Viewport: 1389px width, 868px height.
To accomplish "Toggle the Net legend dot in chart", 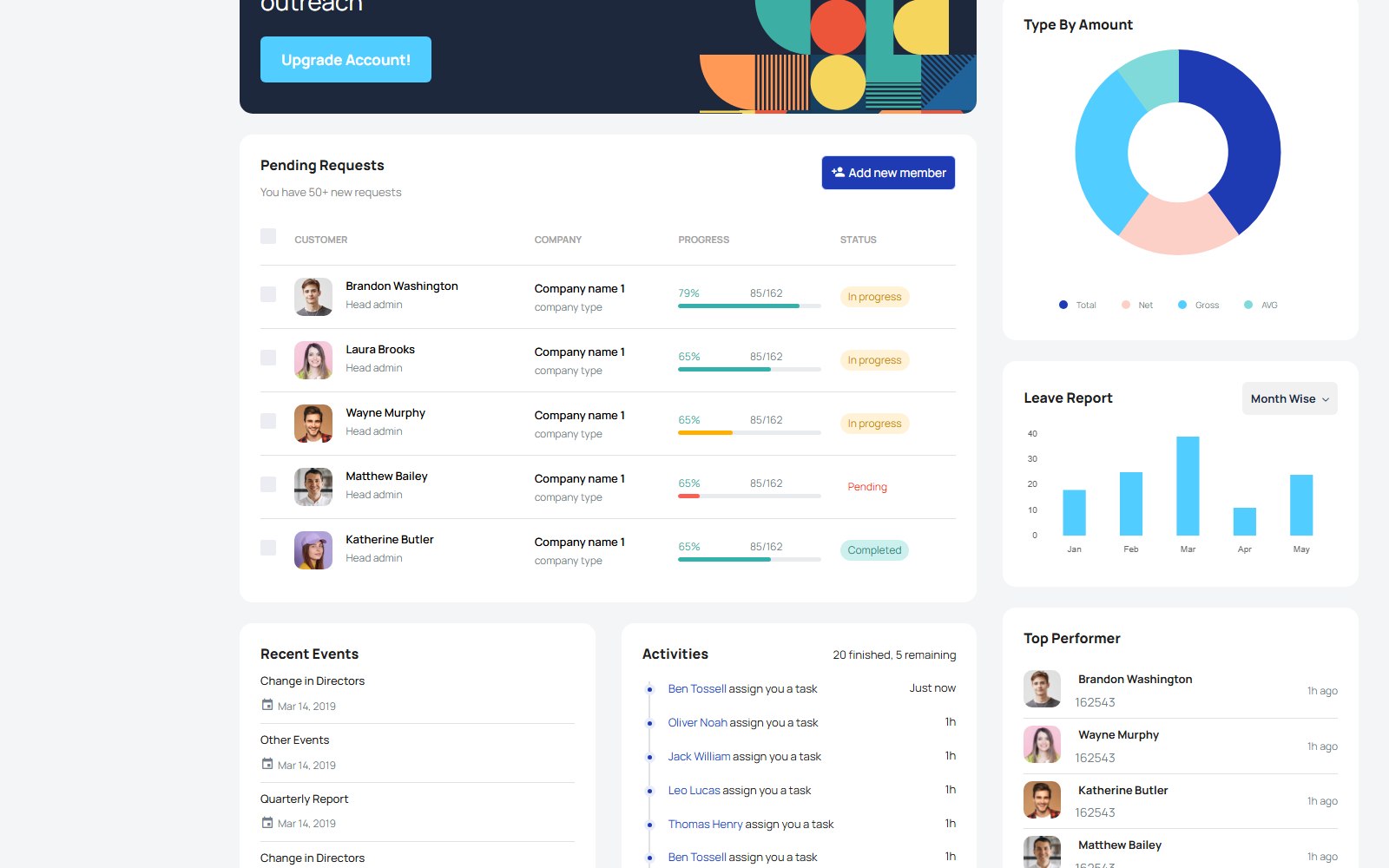I will coord(1126,305).
